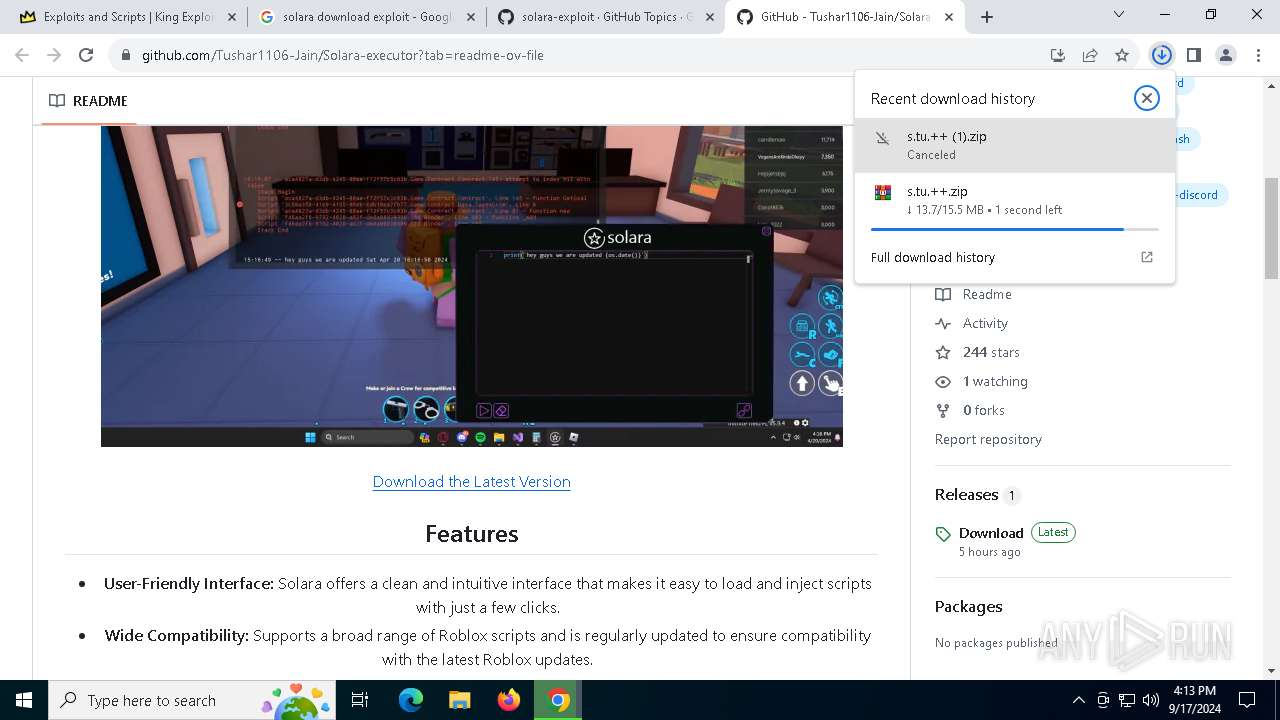The image size is (1280, 720).
Task: Click the Chrome taskbar icon
Action: (x=558, y=700)
